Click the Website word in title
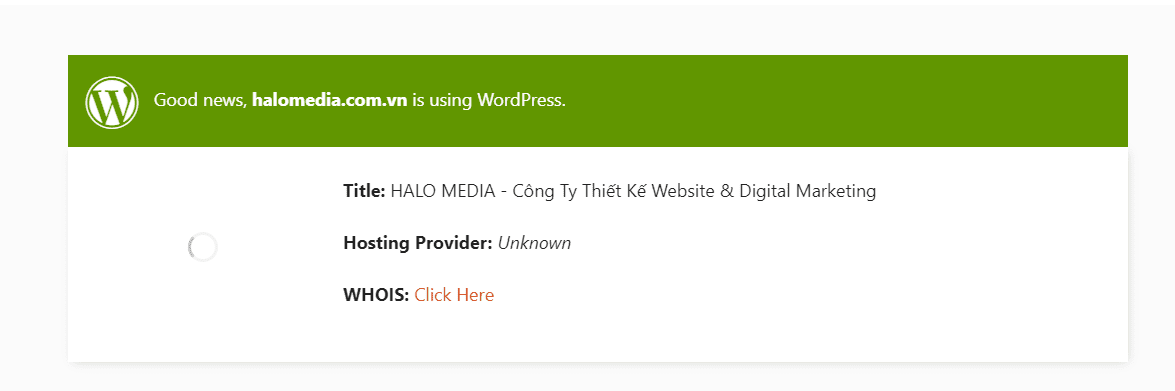1175x391 pixels. click(x=682, y=191)
